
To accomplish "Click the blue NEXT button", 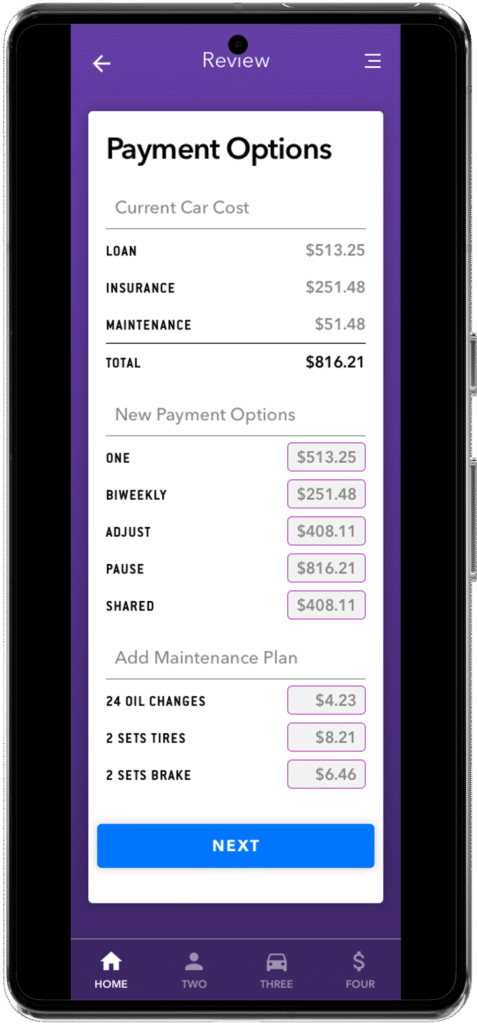I will [x=236, y=846].
